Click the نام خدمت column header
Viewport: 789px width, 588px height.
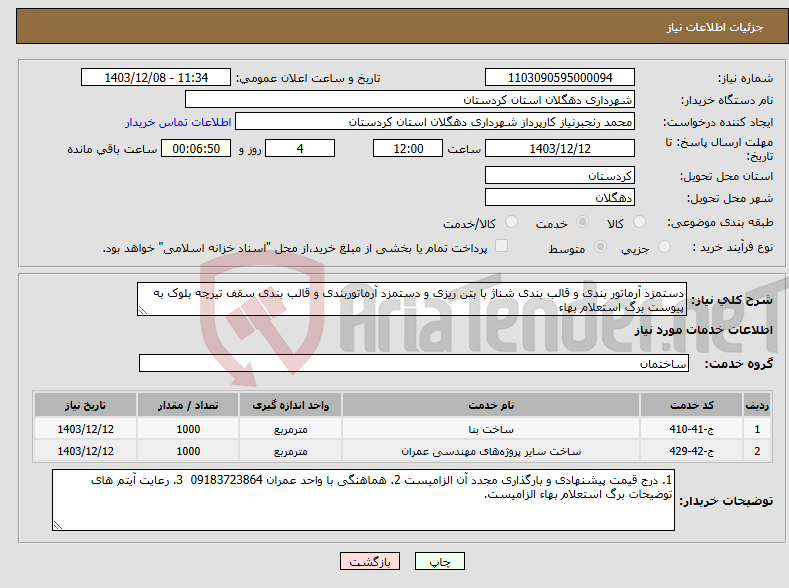pos(491,405)
